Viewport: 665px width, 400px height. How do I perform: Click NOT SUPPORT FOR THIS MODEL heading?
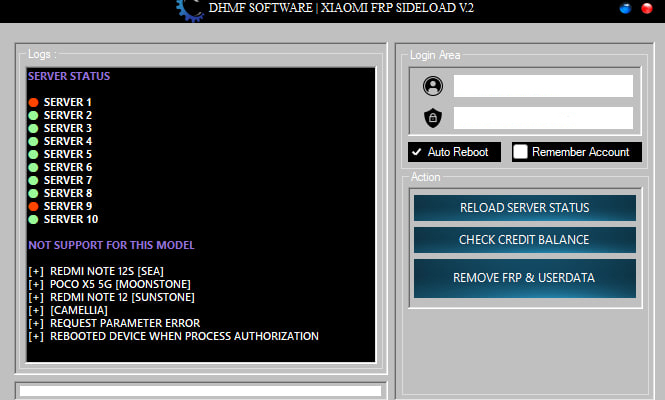[x=111, y=245]
